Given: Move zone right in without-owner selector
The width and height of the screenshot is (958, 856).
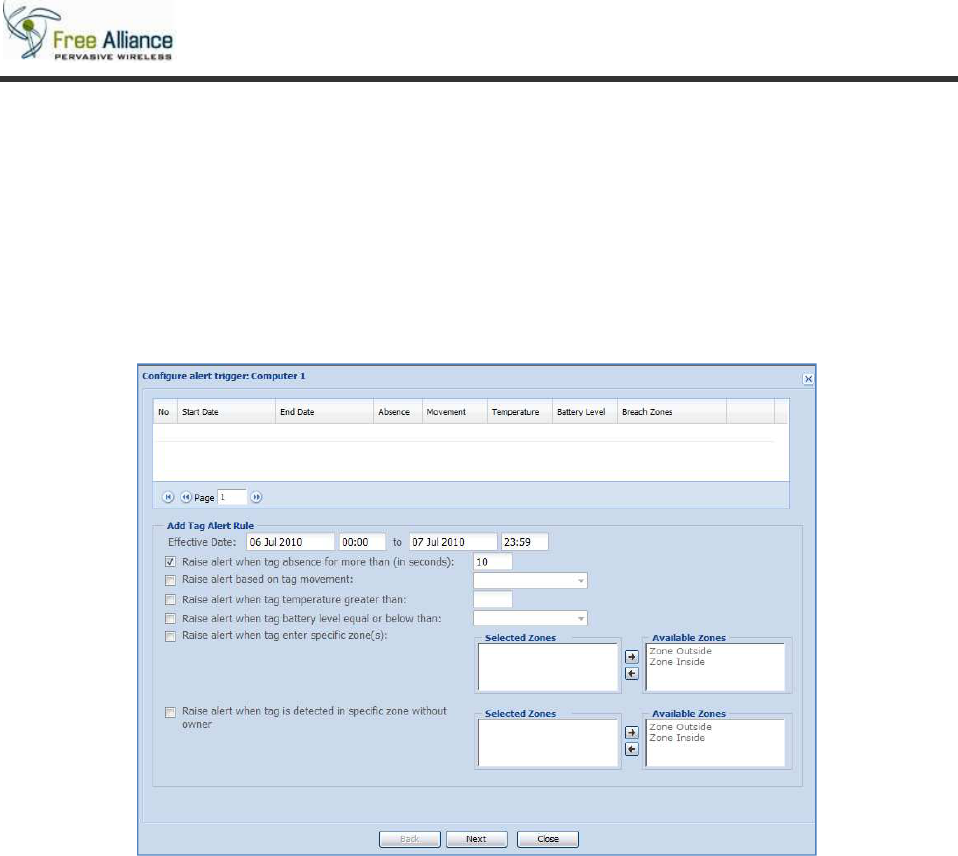Looking at the screenshot, I should pyautogui.click(x=632, y=733).
